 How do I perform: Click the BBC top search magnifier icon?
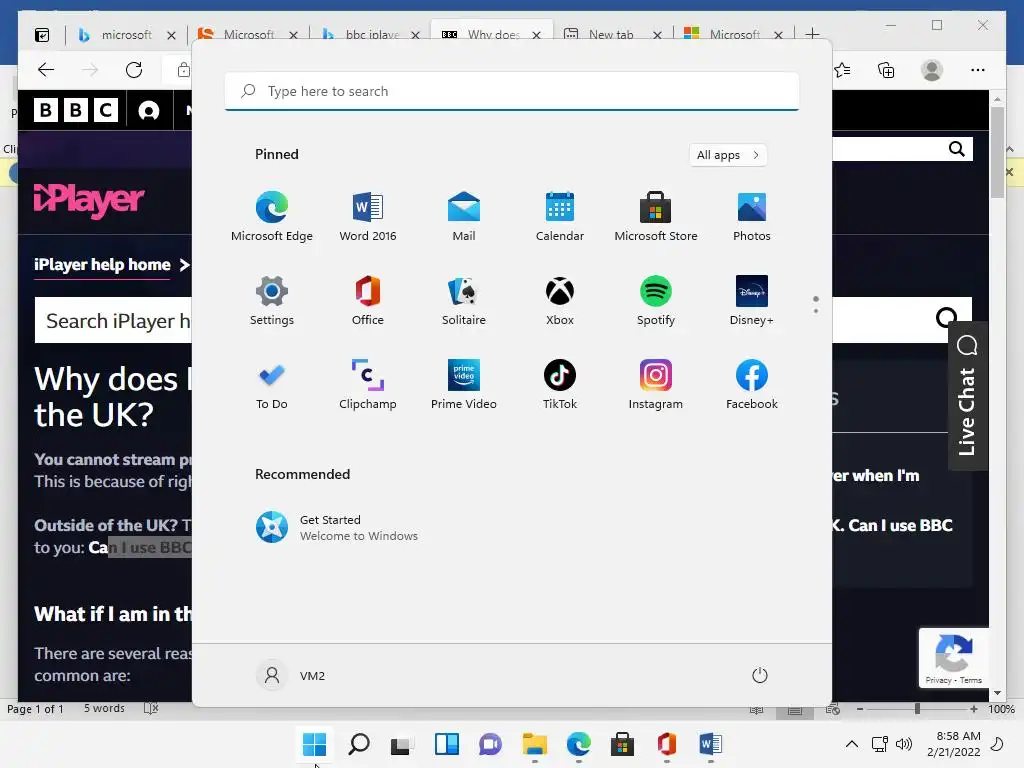coord(957,149)
